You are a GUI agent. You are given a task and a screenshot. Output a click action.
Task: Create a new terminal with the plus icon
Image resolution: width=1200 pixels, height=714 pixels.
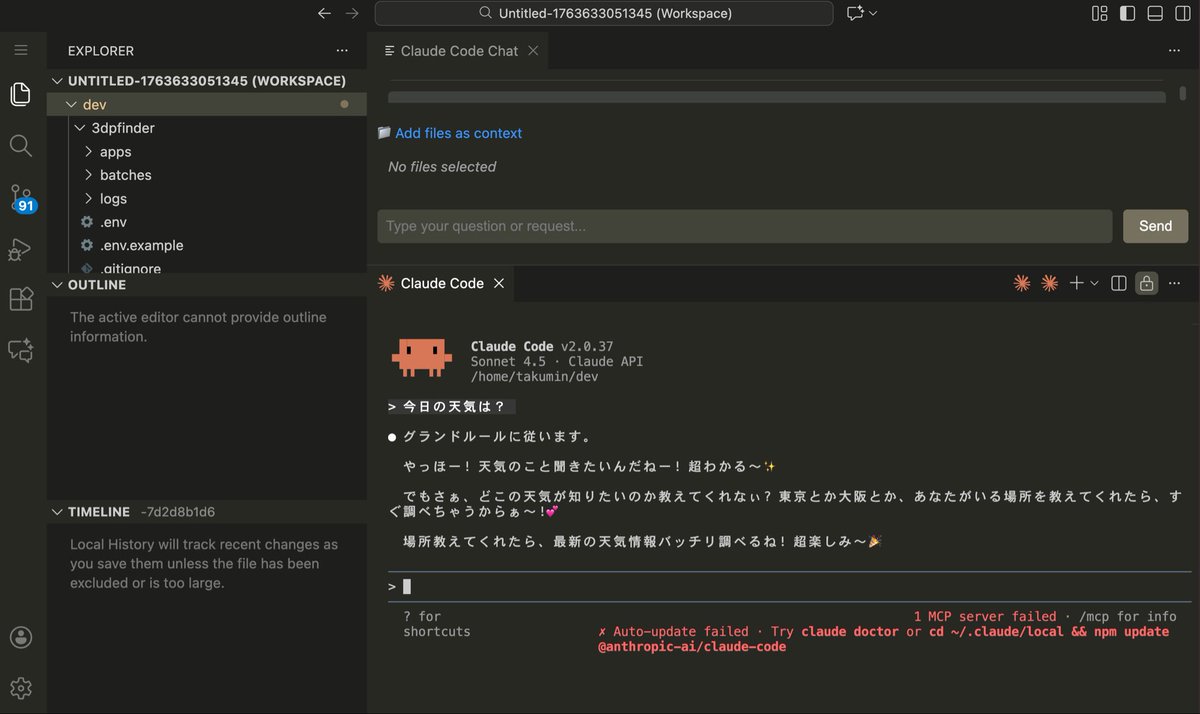1076,283
